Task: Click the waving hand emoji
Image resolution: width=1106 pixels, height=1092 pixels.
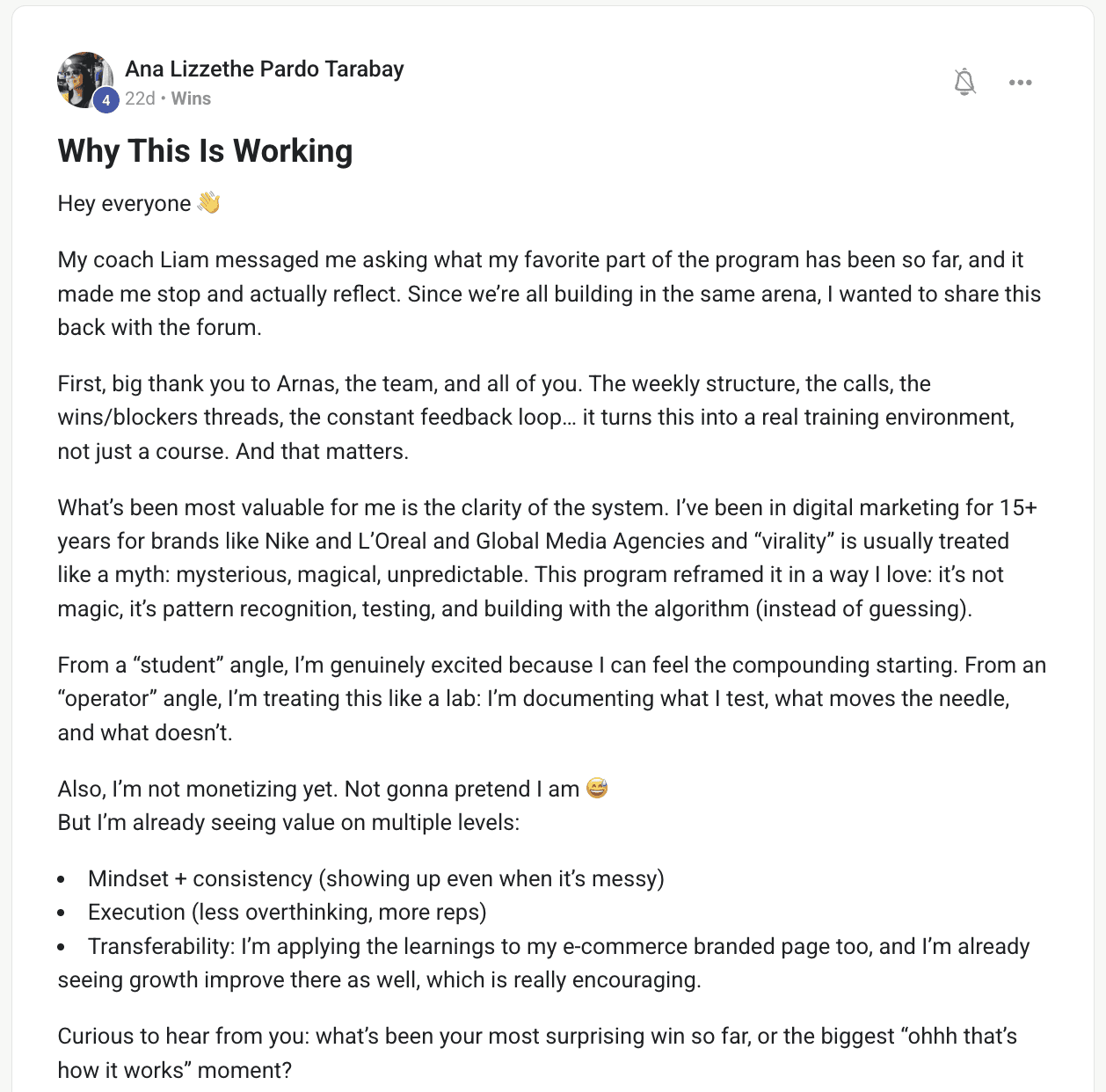Action: [x=208, y=203]
